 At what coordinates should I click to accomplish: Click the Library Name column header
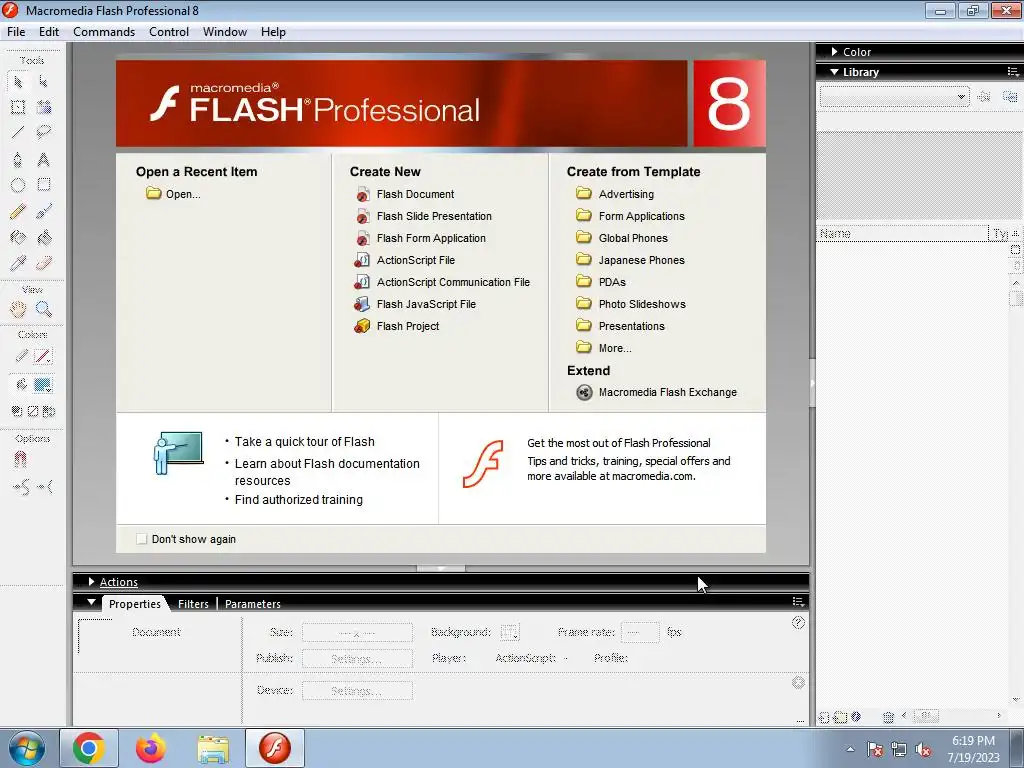903,234
